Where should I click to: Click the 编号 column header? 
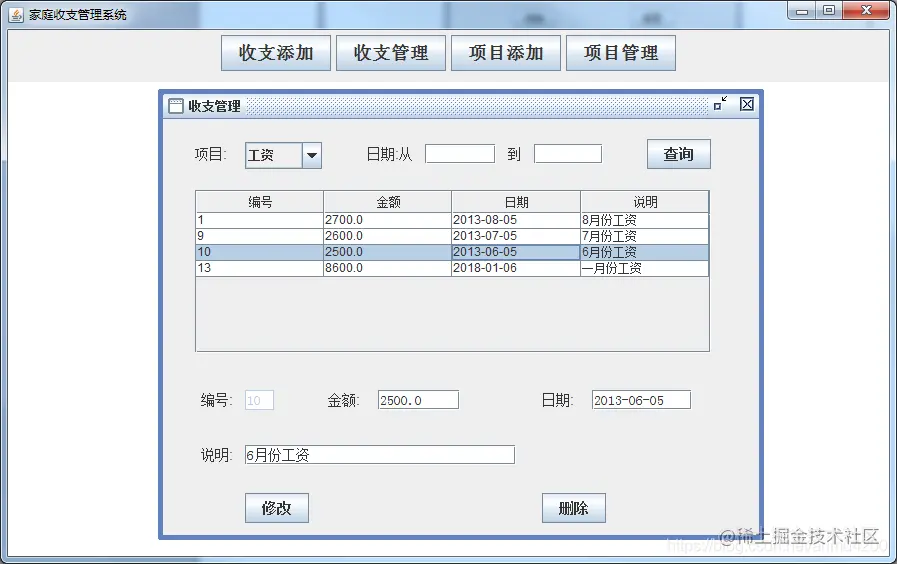tap(260, 202)
